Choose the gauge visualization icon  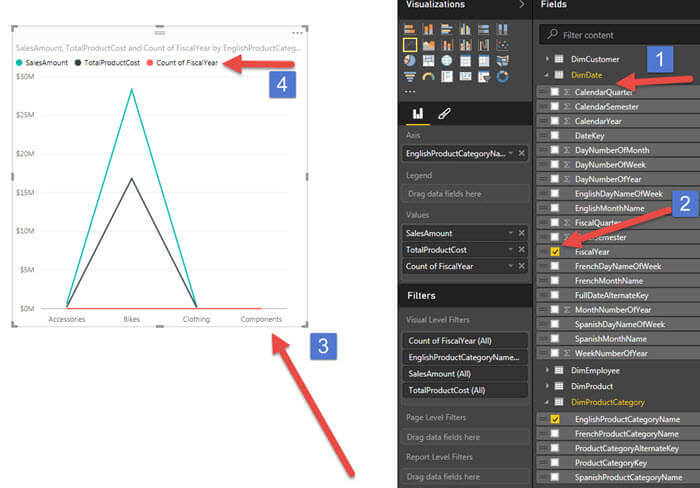click(x=429, y=77)
